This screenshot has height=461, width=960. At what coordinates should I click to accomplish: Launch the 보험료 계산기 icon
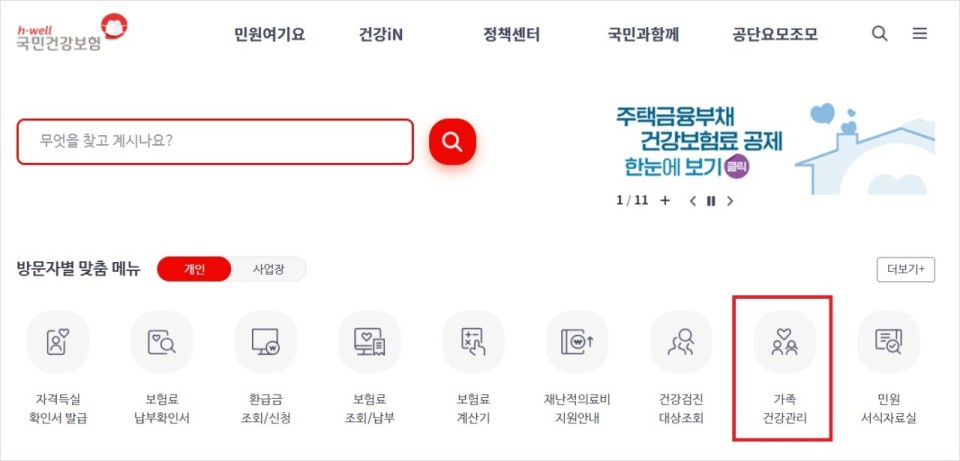coord(473,342)
